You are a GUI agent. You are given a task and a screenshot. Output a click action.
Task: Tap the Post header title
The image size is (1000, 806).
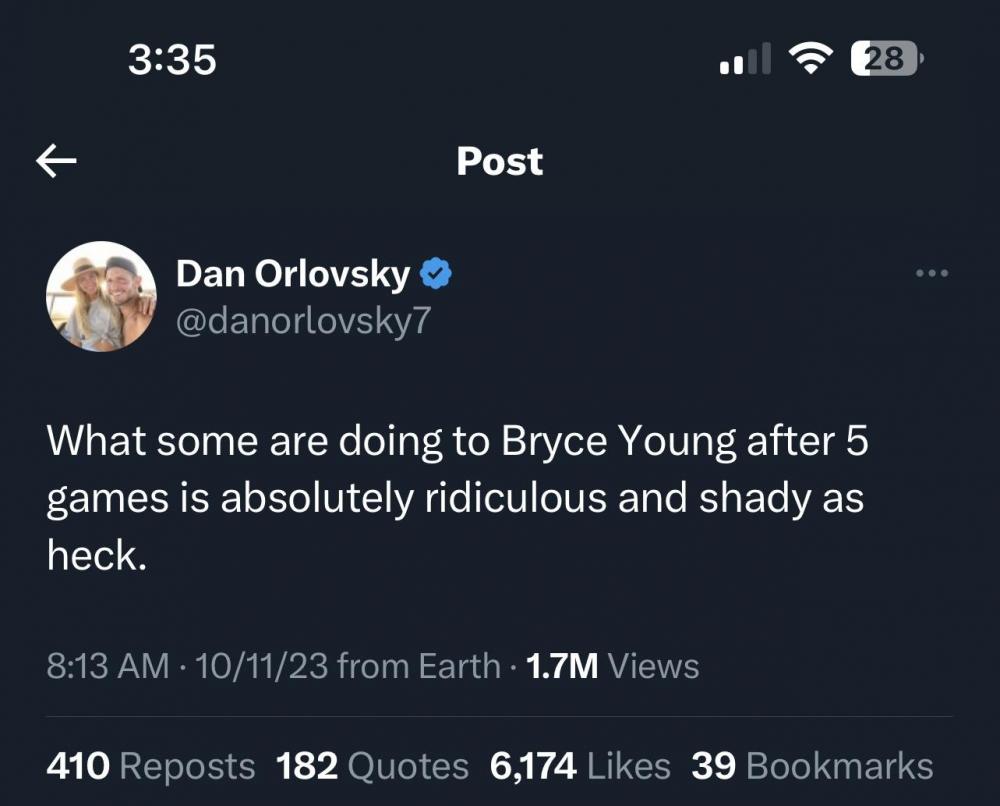coord(499,161)
